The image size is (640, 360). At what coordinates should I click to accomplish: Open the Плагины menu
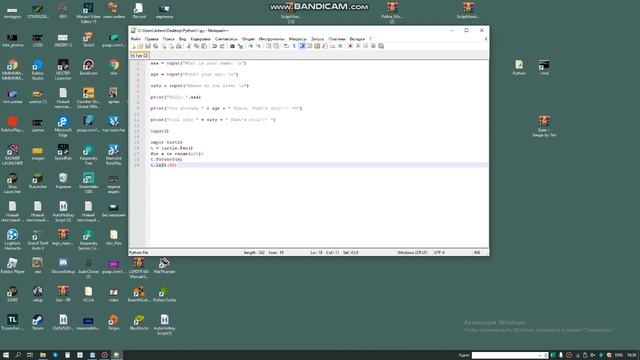[337, 39]
